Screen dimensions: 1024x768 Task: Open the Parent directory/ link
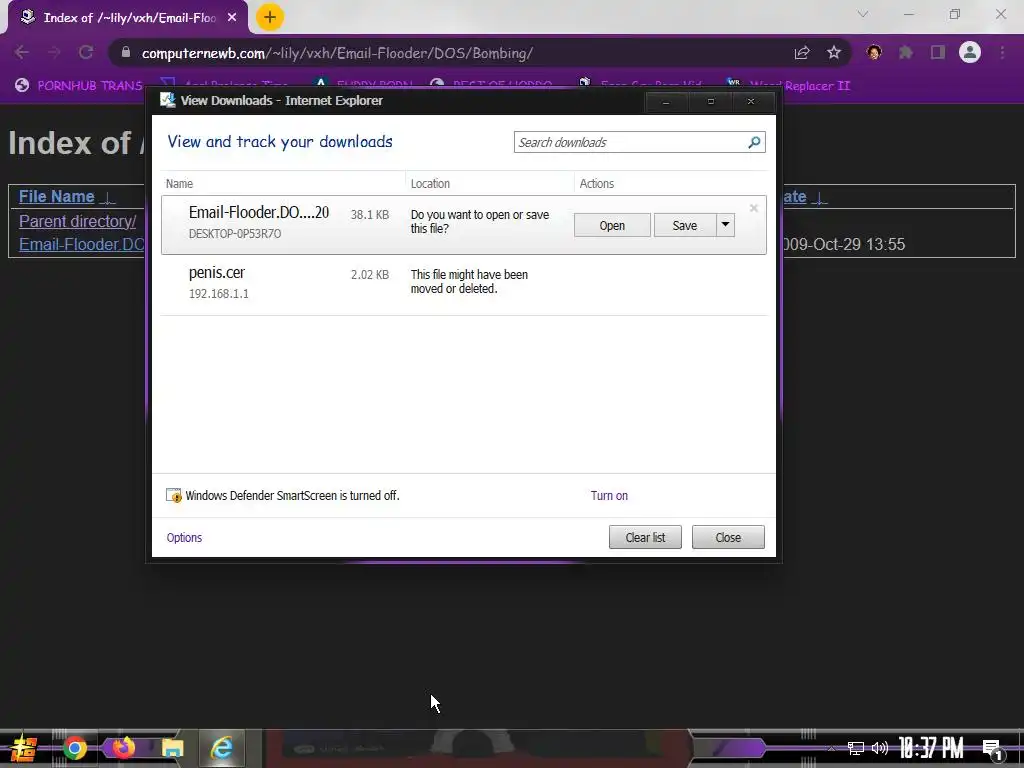click(77, 221)
